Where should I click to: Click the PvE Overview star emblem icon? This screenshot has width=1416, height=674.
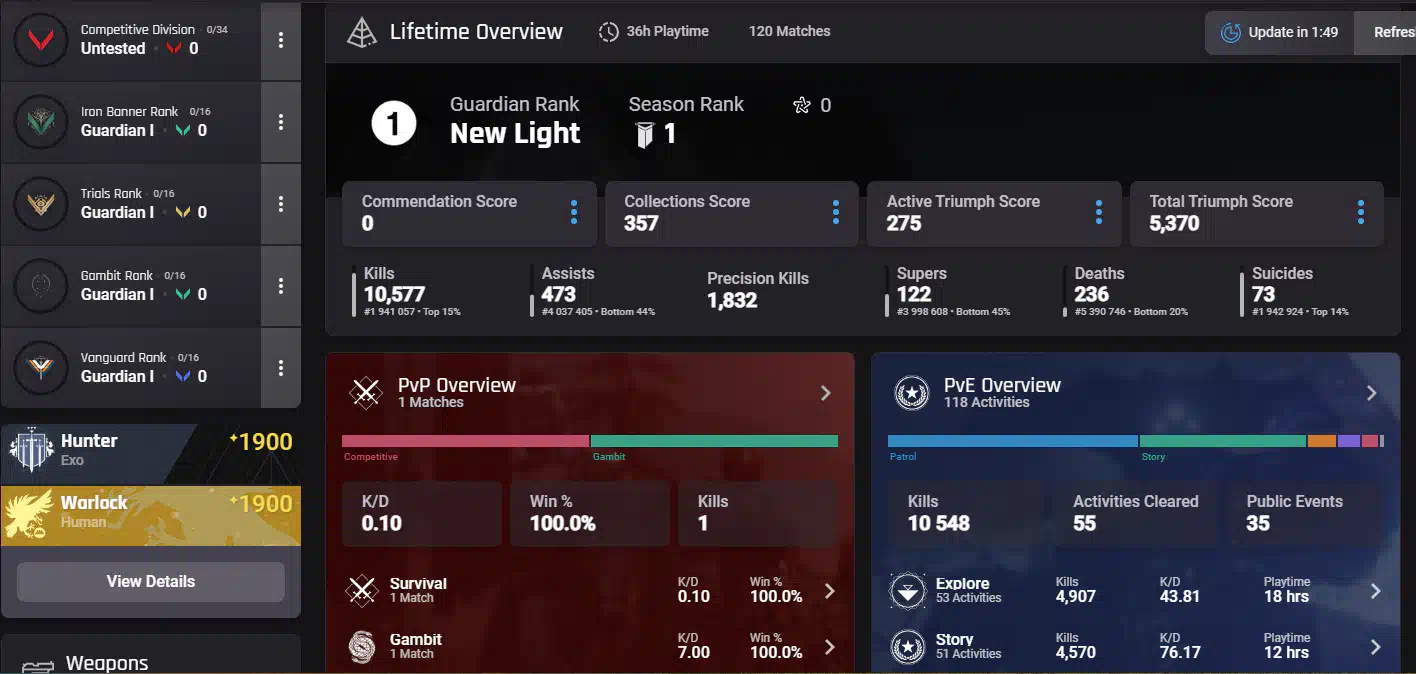912,393
